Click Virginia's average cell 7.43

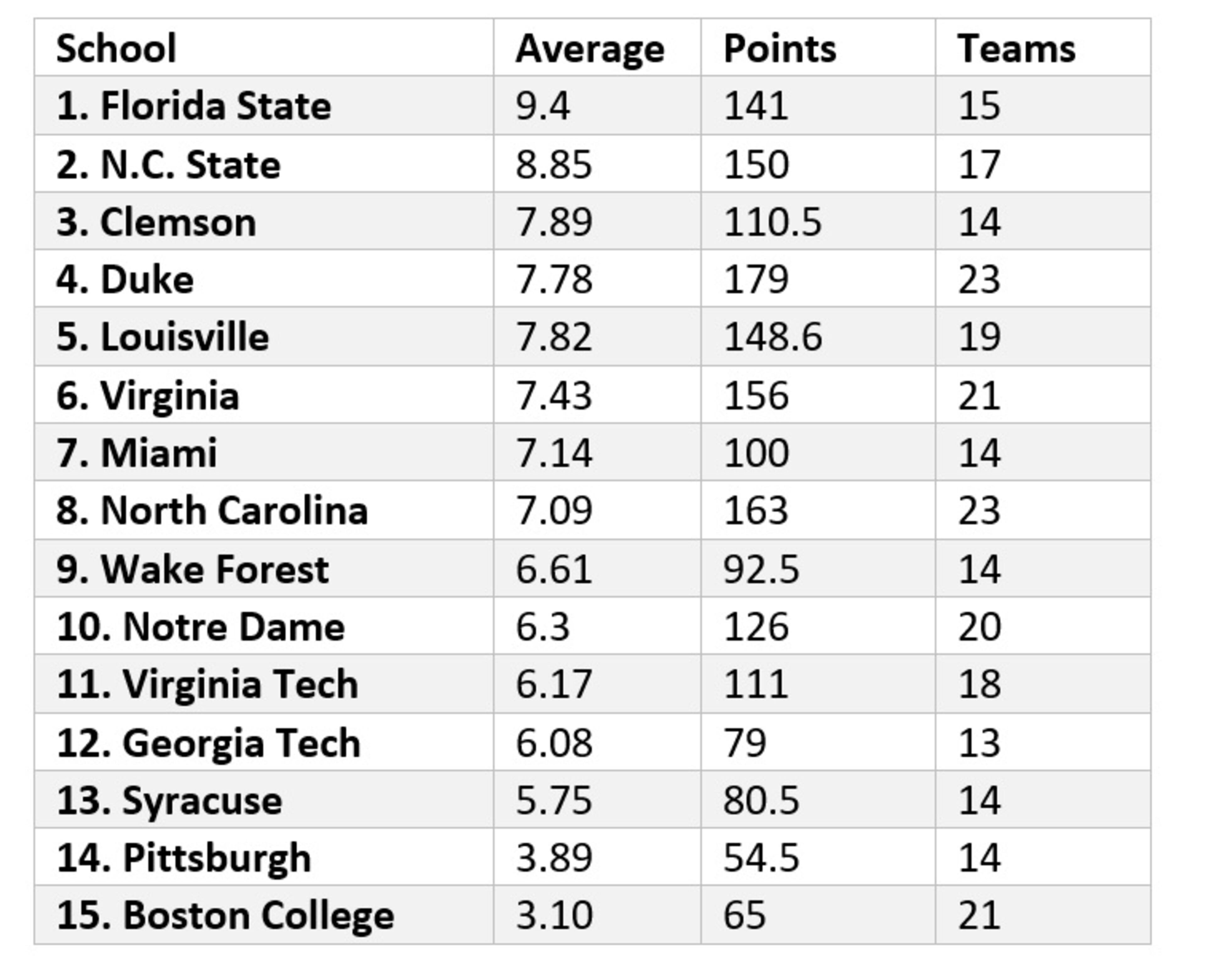point(554,395)
